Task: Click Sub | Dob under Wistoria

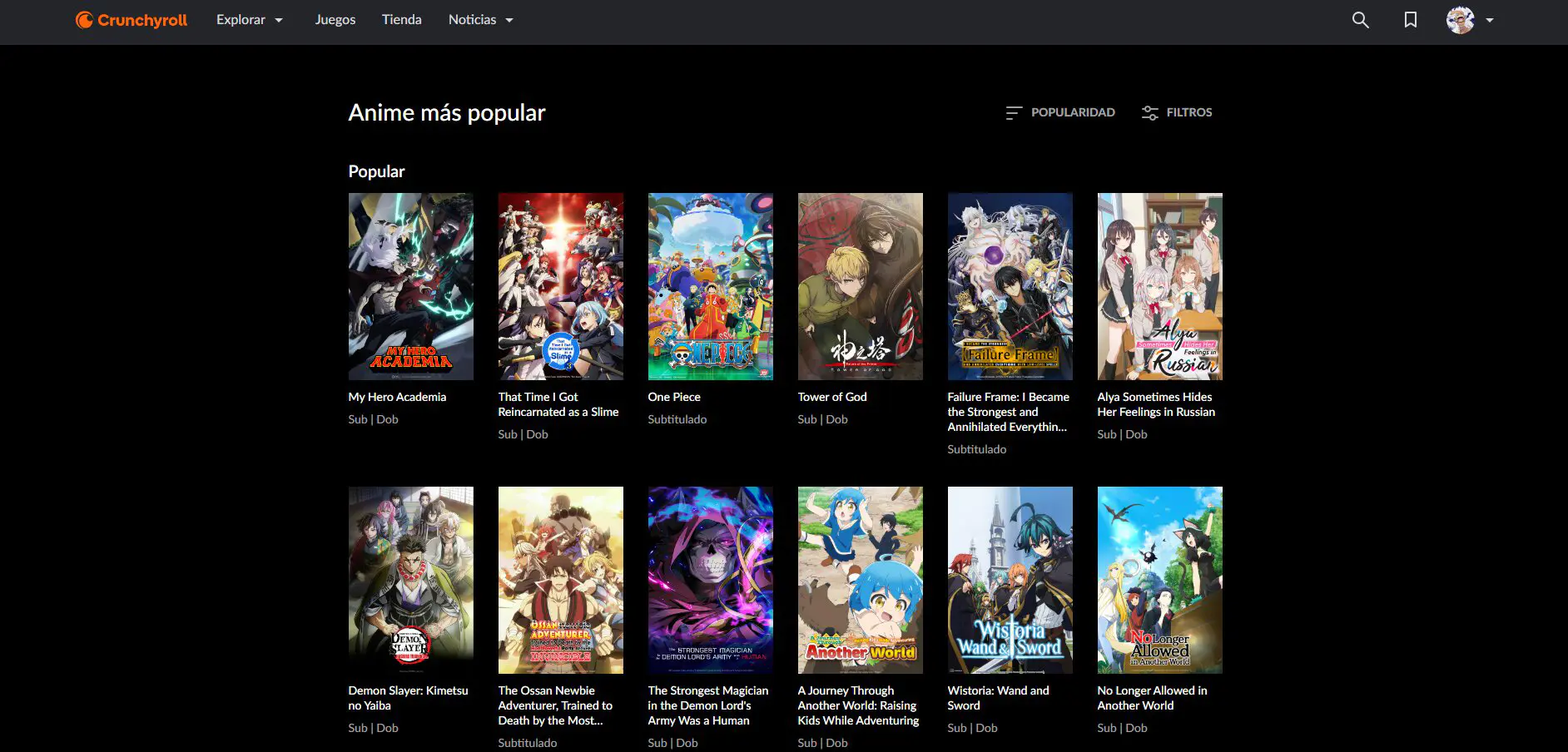Action: coord(973,728)
